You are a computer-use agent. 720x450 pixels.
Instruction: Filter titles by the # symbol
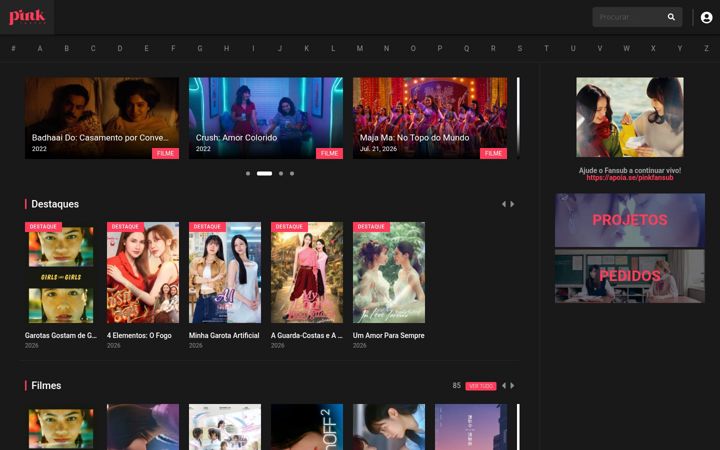tap(13, 48)
